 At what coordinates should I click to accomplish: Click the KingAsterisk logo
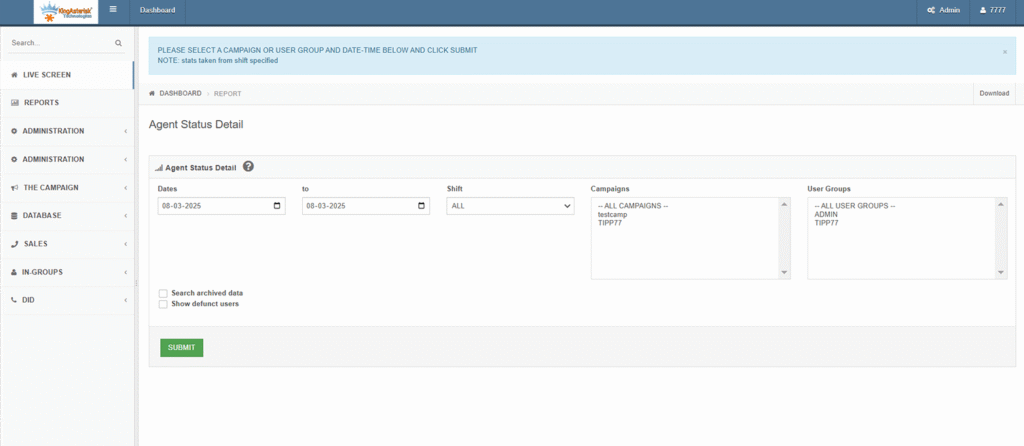pyautogui.click(x=66, y=11)
